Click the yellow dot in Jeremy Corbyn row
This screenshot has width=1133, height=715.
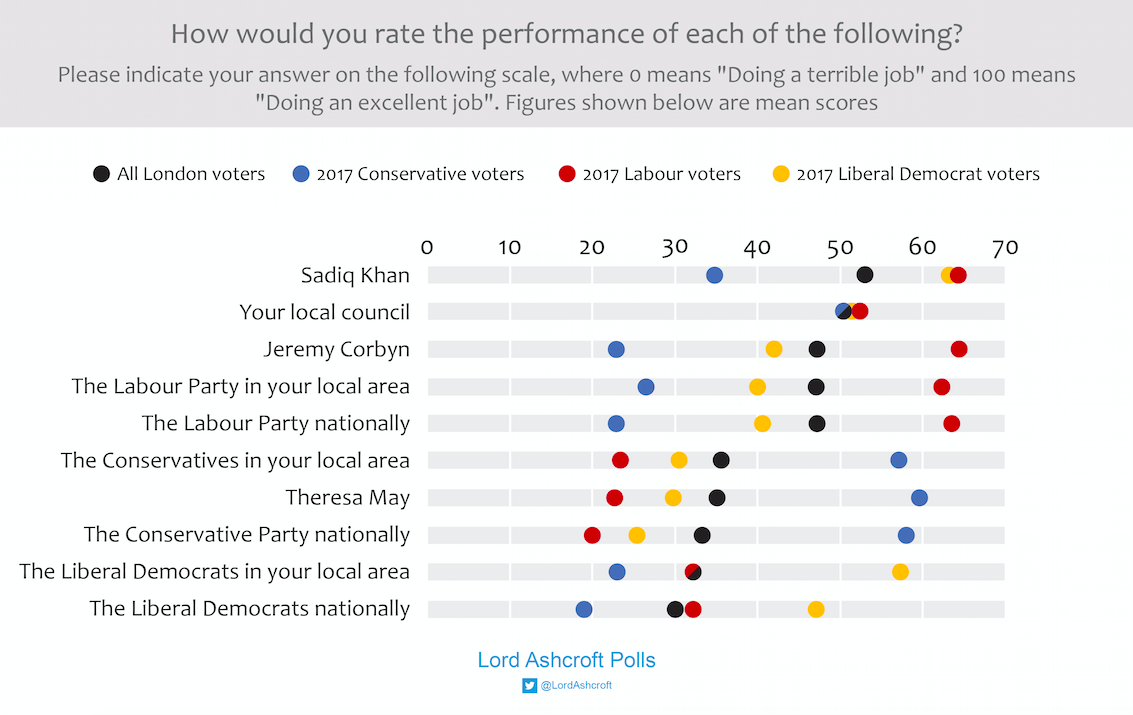(x=773, y=349)
